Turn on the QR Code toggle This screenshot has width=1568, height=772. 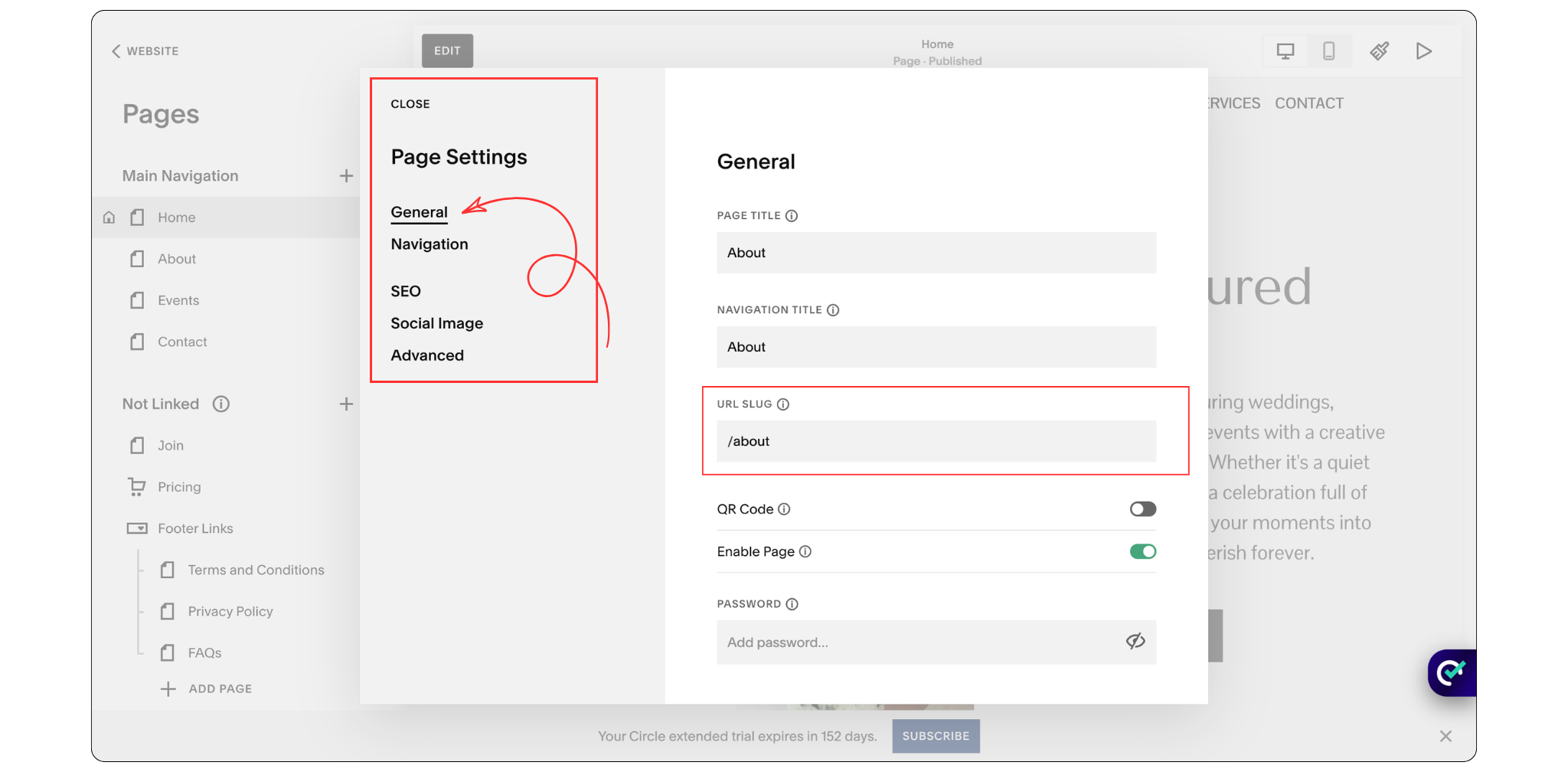pos(1142,509)
